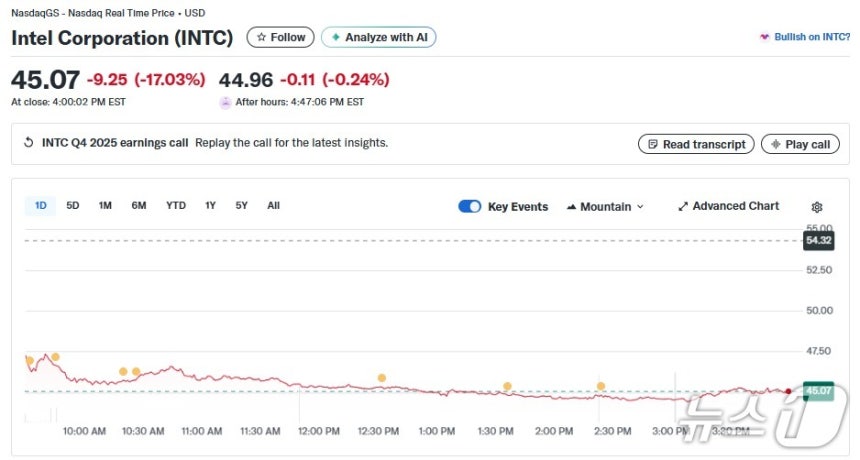Image resolution: width=860 pixels, height=460 pixels.
Task: Switch to the 5D time range
Action: pos(73,206)
